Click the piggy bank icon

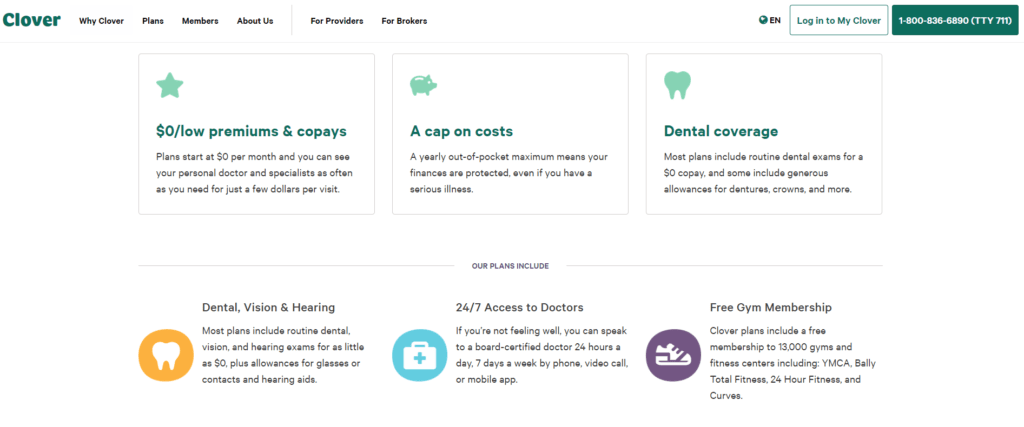click(x=423, y=85)
